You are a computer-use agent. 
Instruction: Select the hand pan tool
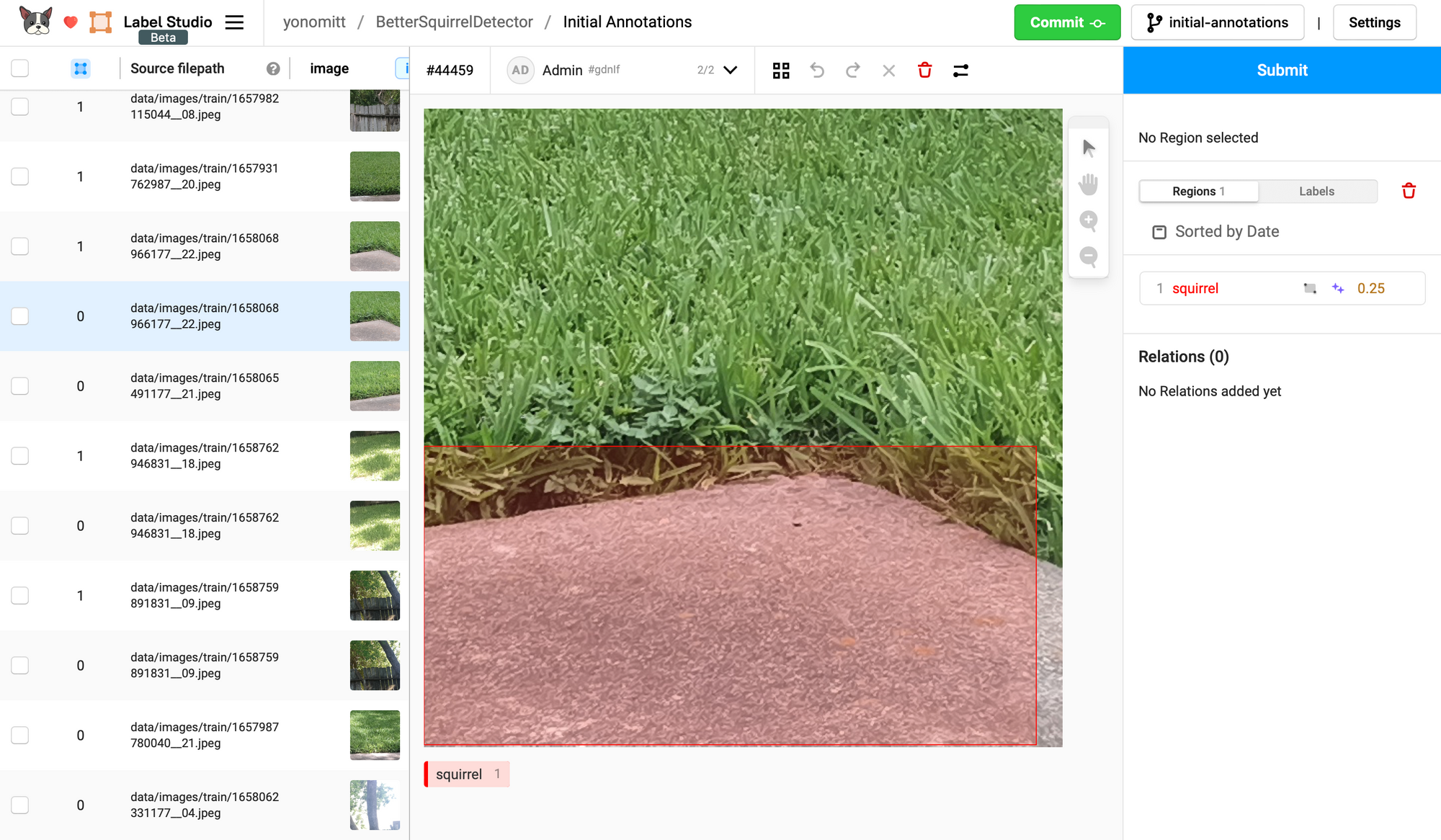click(1089, 184)
